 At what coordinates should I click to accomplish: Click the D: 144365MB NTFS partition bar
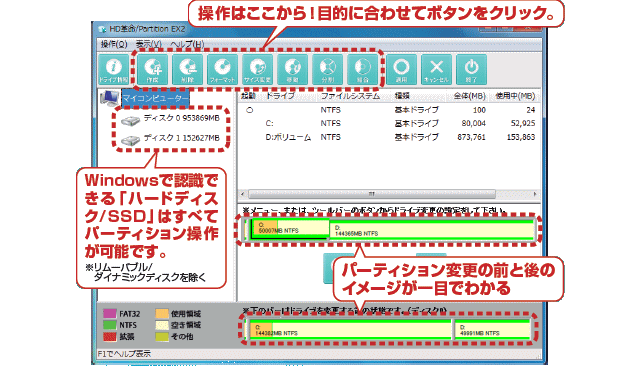431,231
